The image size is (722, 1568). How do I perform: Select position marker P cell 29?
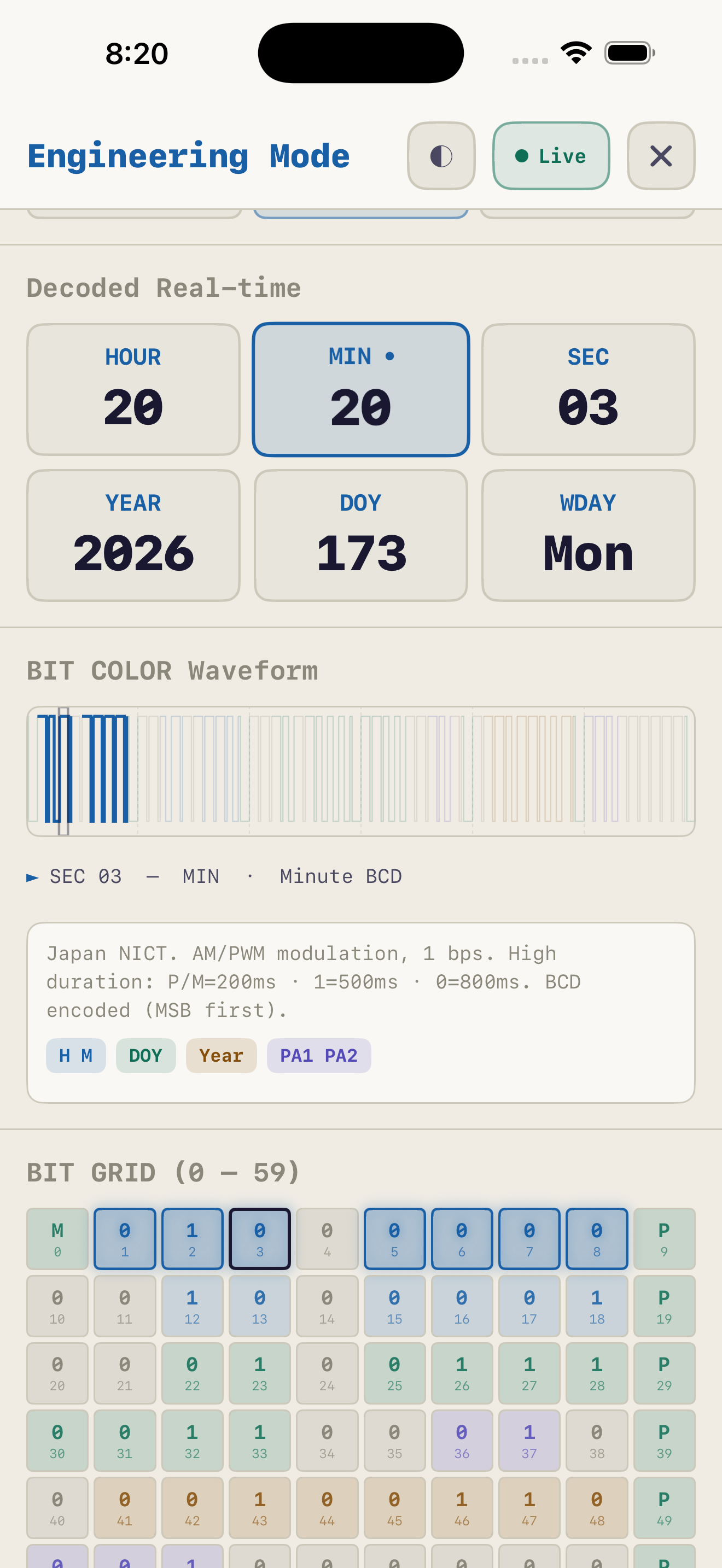pyautogui.click(x=664, y=1373)
